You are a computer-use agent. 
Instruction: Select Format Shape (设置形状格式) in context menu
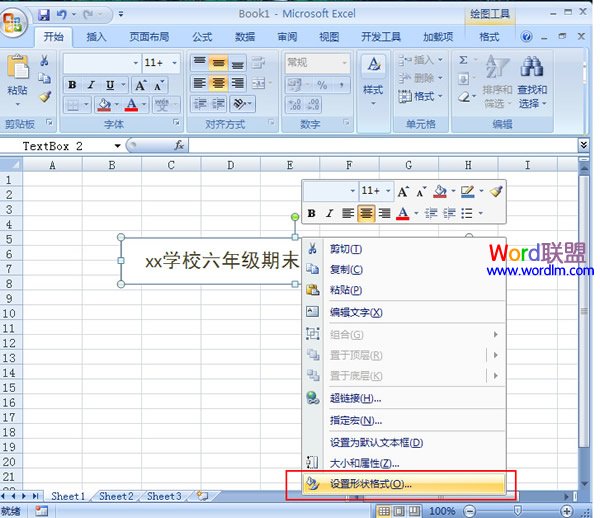404,484
